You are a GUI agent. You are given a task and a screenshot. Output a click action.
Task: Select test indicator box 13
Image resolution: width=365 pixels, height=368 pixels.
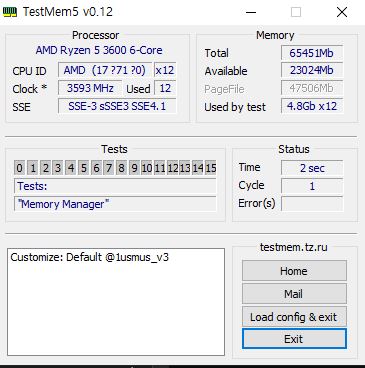click(x=185, y=168)
